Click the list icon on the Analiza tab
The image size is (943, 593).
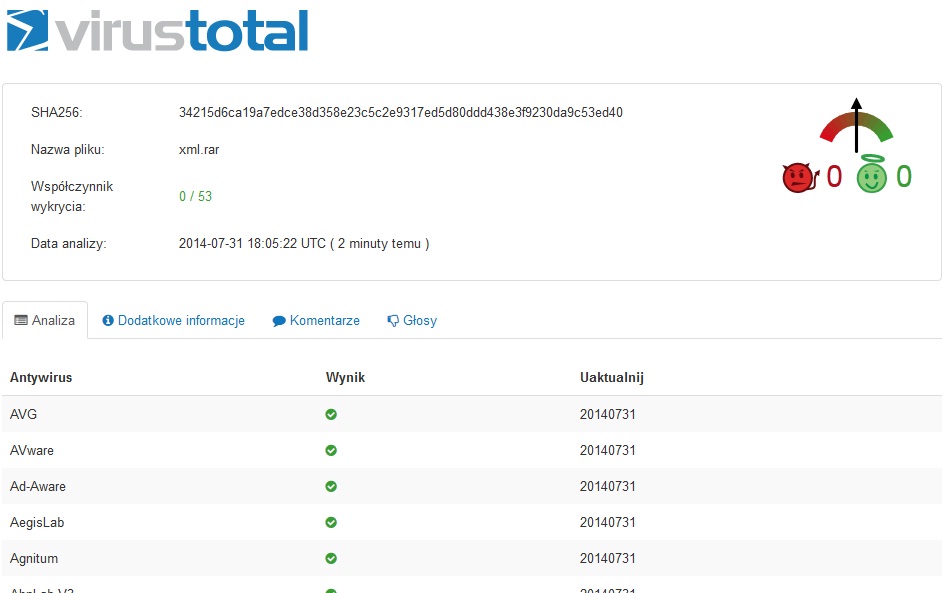coord(21,321)
